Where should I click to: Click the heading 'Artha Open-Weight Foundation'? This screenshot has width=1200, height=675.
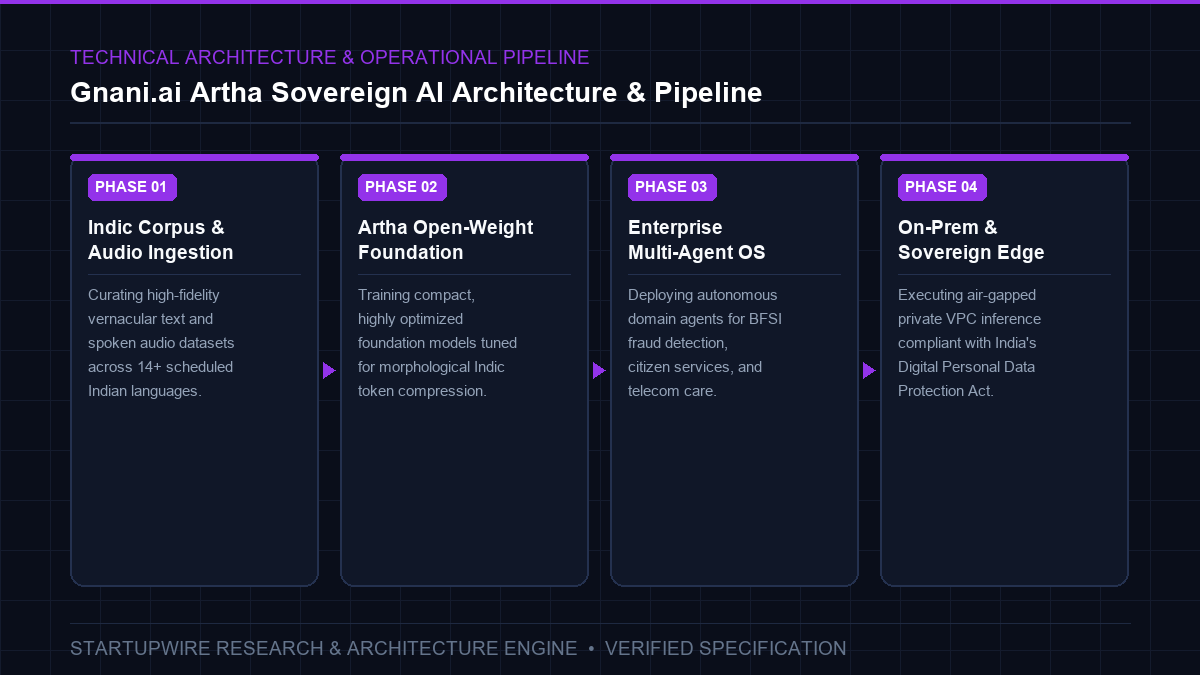pos(446,240)
